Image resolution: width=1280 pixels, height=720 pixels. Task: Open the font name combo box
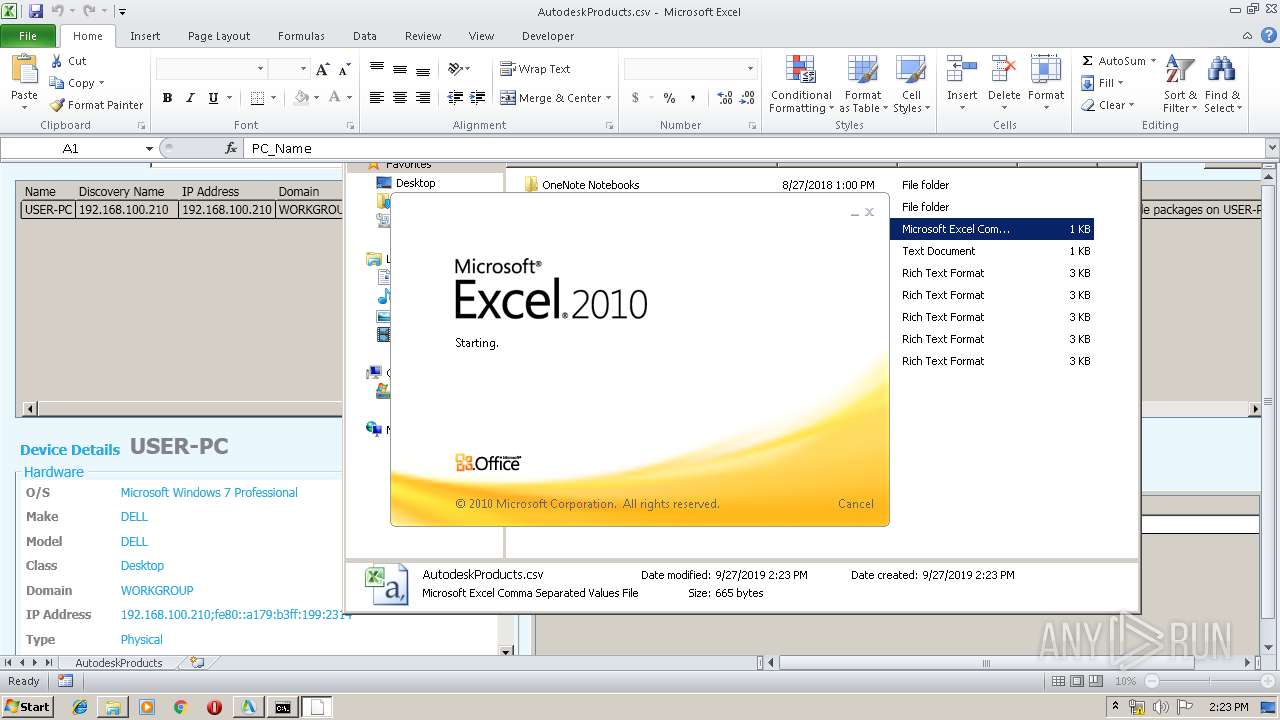(x=211, y=69)
